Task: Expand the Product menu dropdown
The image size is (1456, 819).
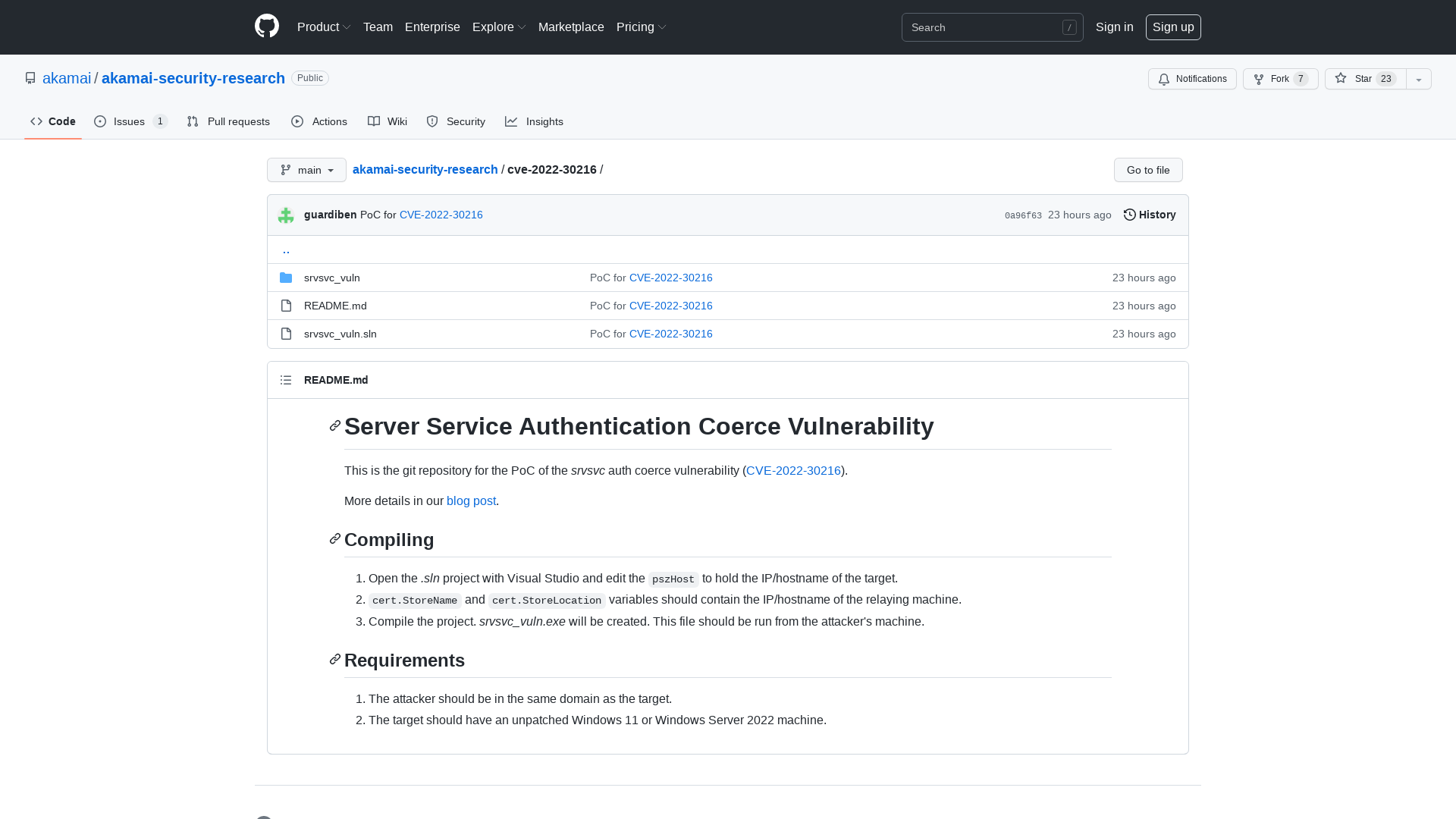Action: click(x=324, y=27)
